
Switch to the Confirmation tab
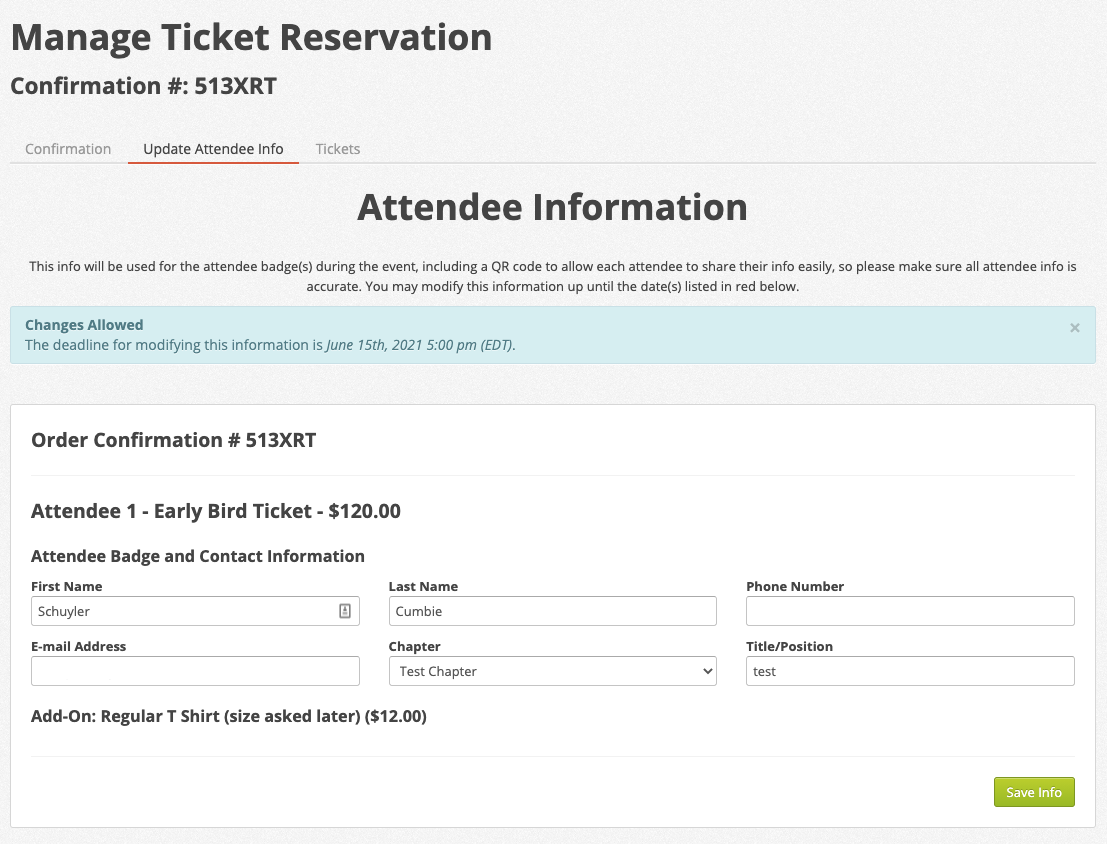pyautogui.click(x=68, y=149)
